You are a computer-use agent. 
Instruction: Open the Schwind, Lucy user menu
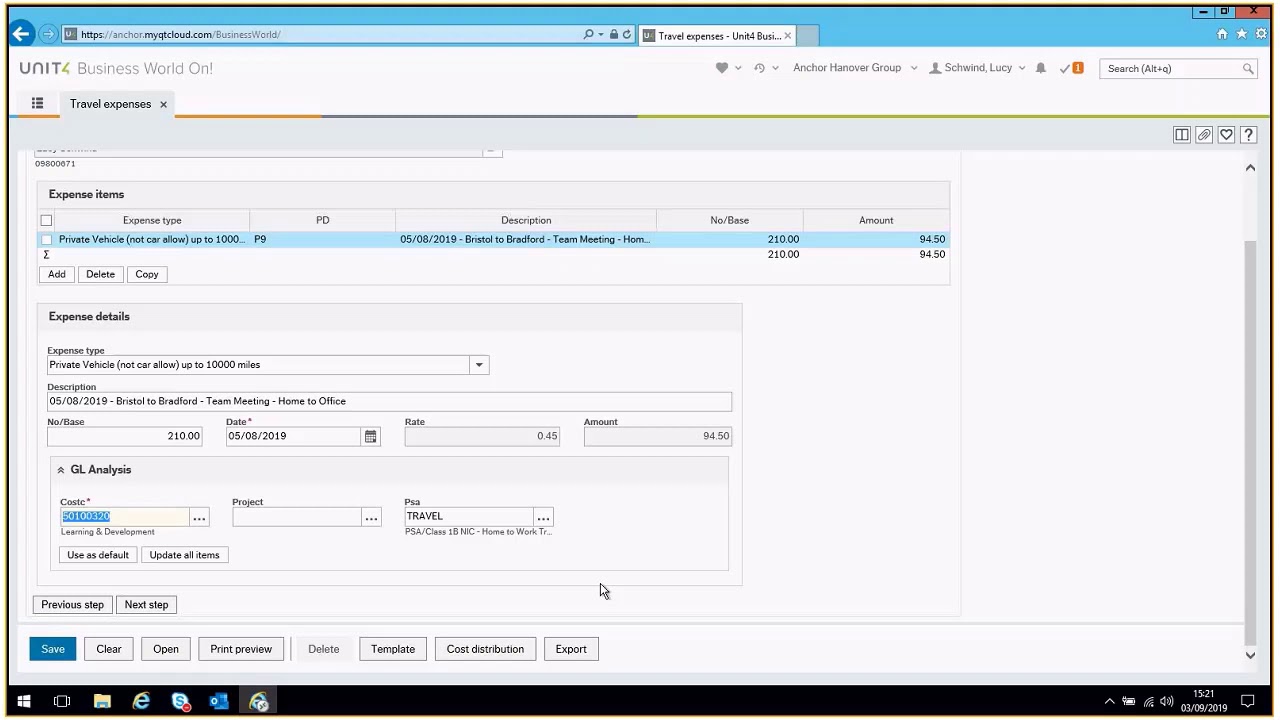977,68
